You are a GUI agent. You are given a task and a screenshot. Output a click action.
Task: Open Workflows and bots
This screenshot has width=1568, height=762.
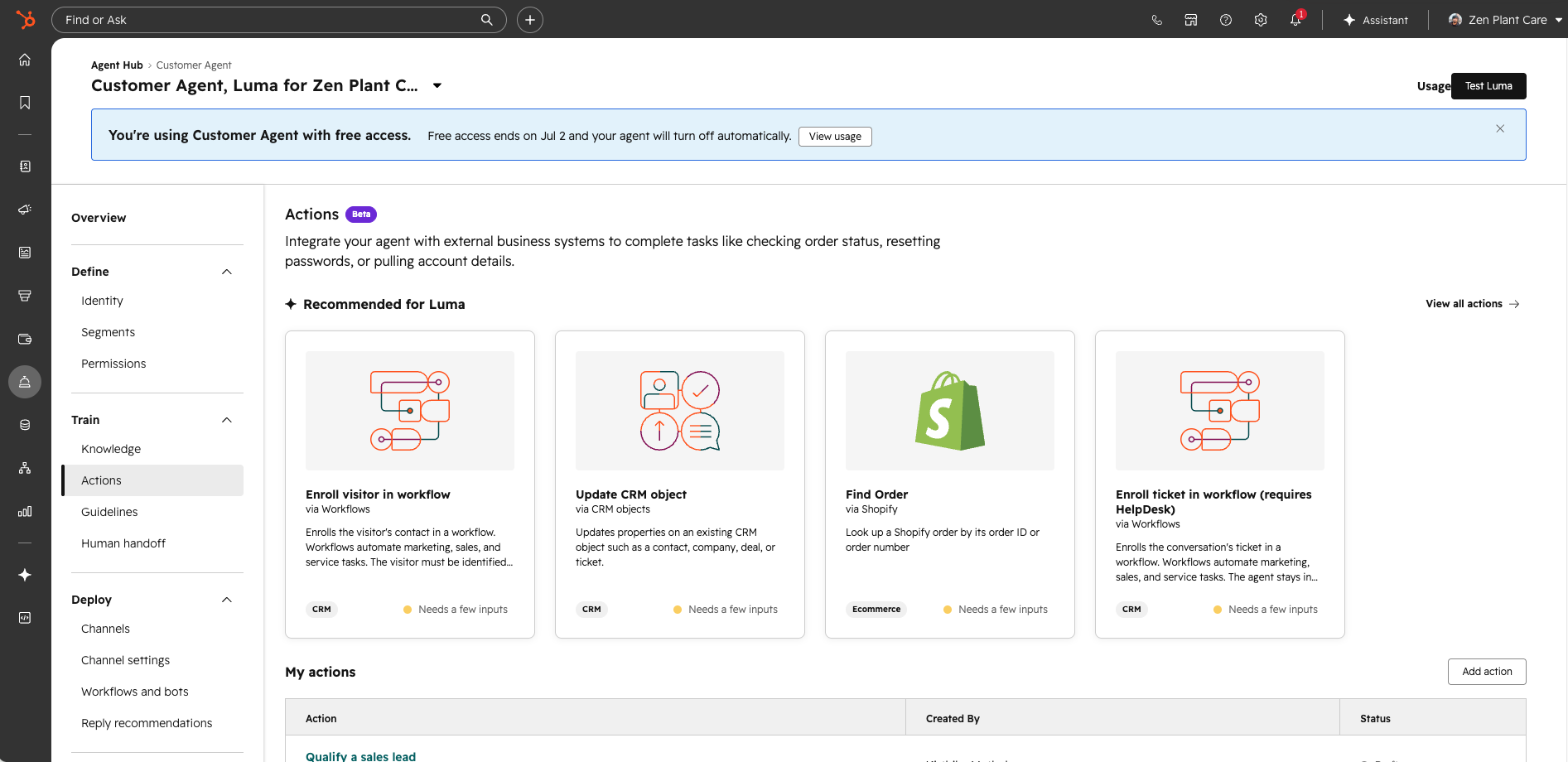coord(135,692)
